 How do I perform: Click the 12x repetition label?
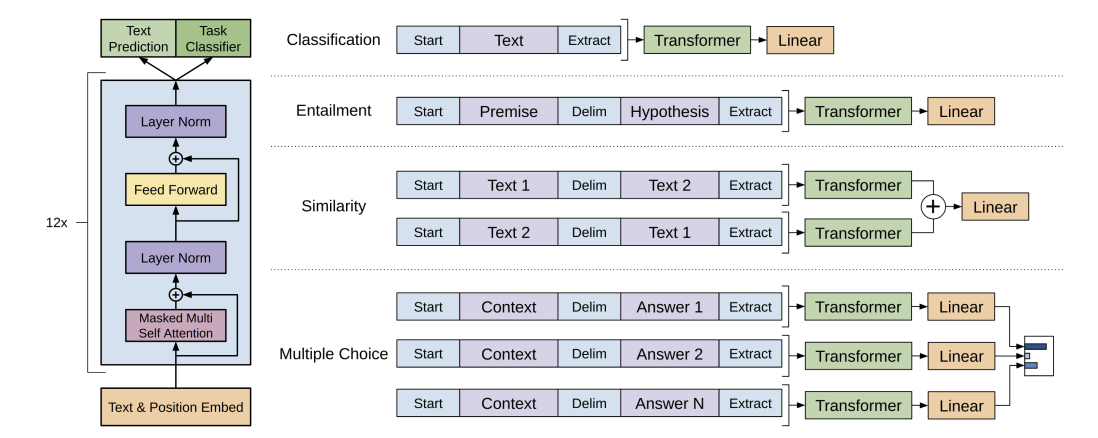coord(56,223)
